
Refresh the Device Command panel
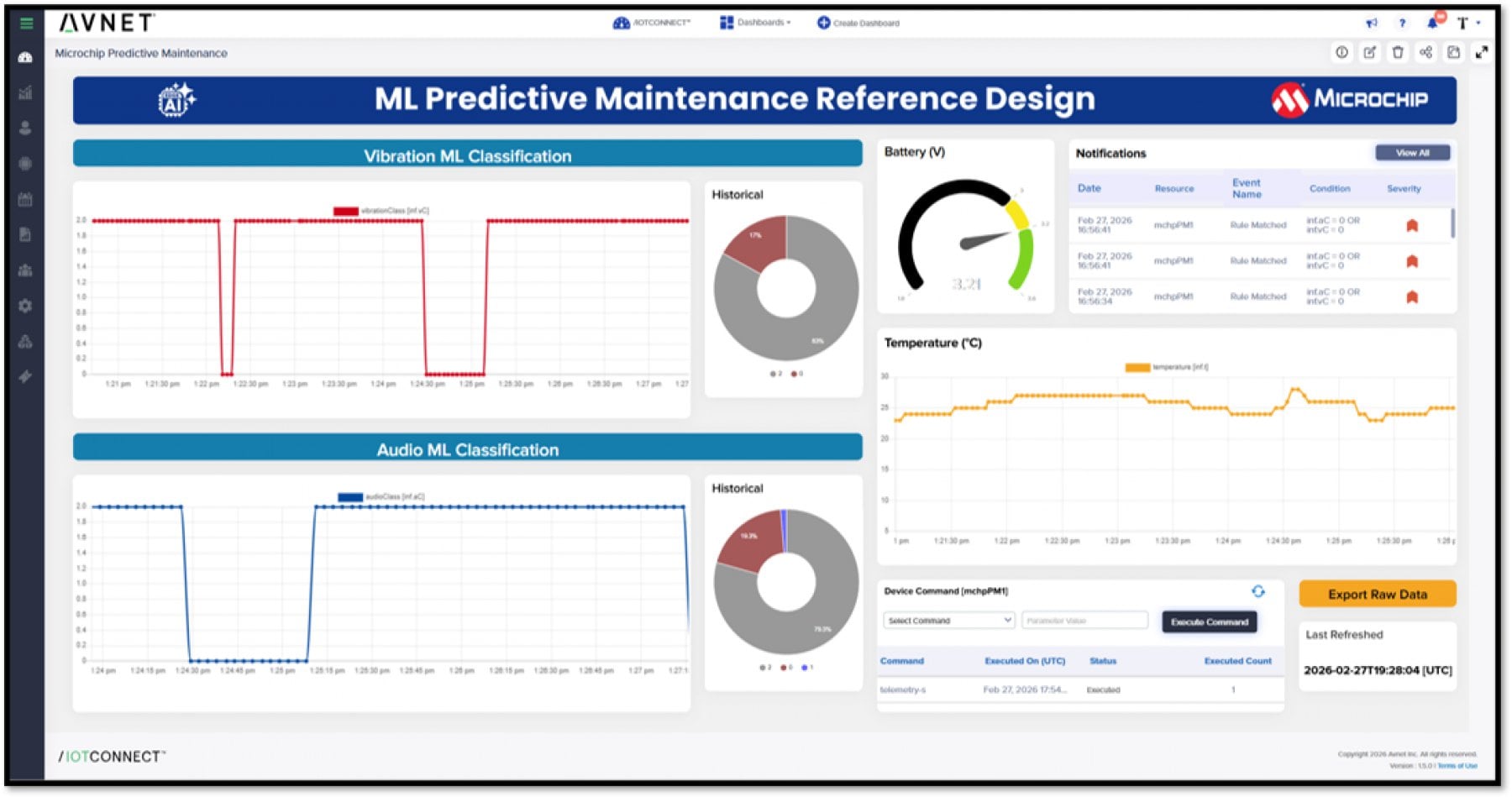(1257, 592)
